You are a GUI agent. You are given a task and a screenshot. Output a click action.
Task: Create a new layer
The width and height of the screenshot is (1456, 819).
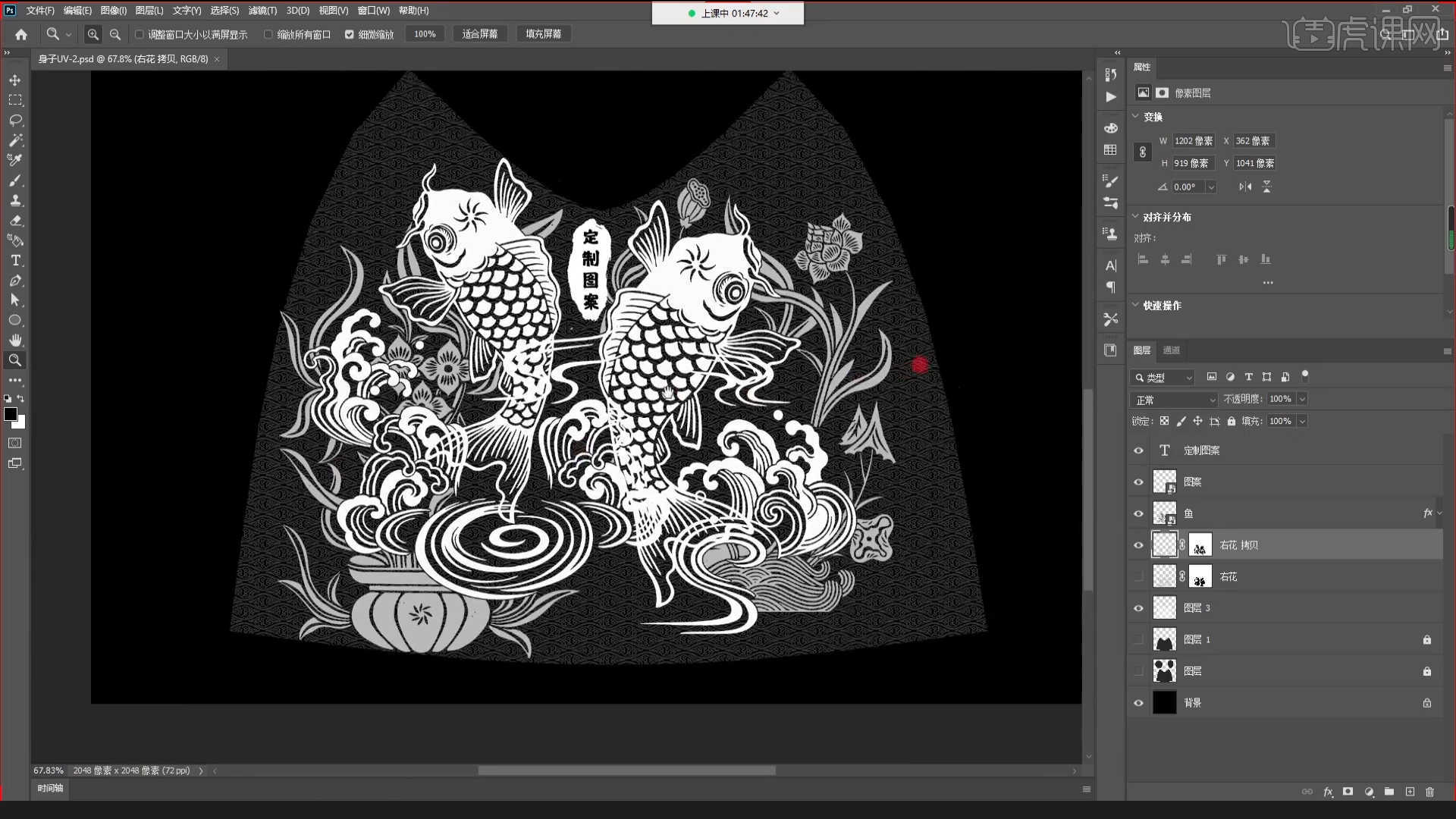[x=1410, y=792]
